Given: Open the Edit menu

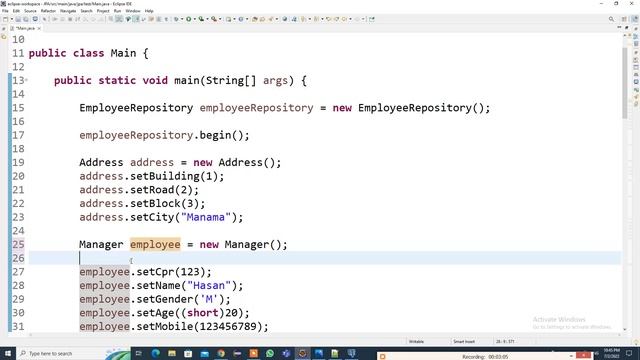Looking at the screenshot, I should click(x=16, y=11).
